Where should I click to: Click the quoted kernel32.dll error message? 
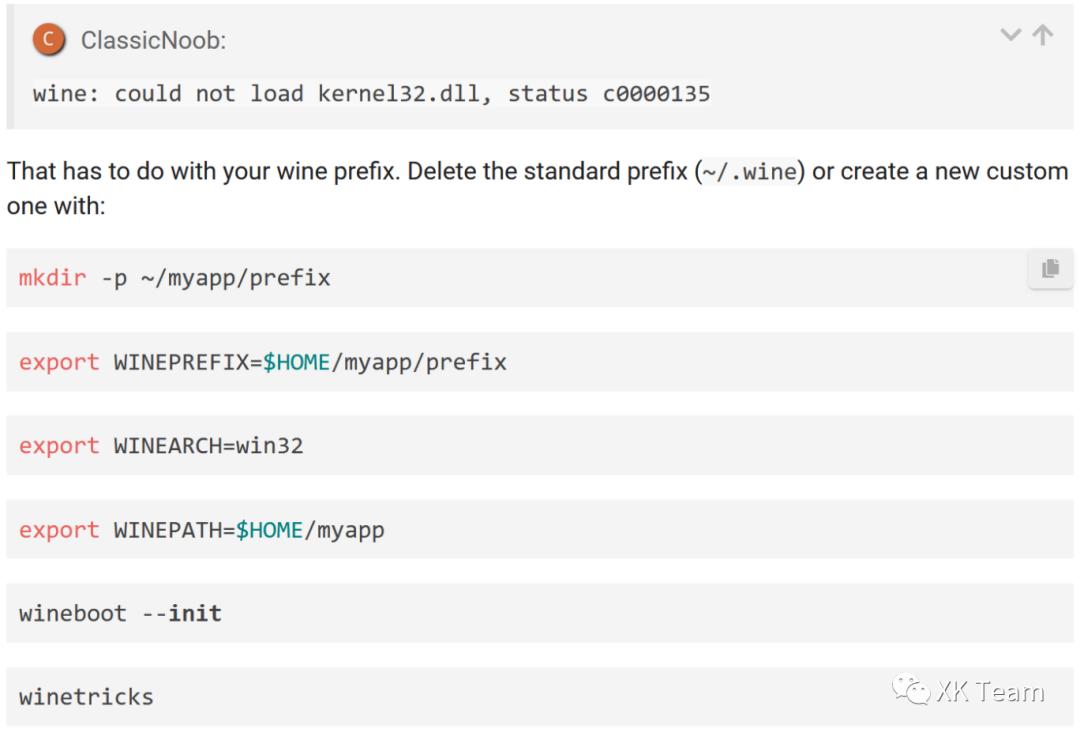pyautogui.click(x=371, y=94)
